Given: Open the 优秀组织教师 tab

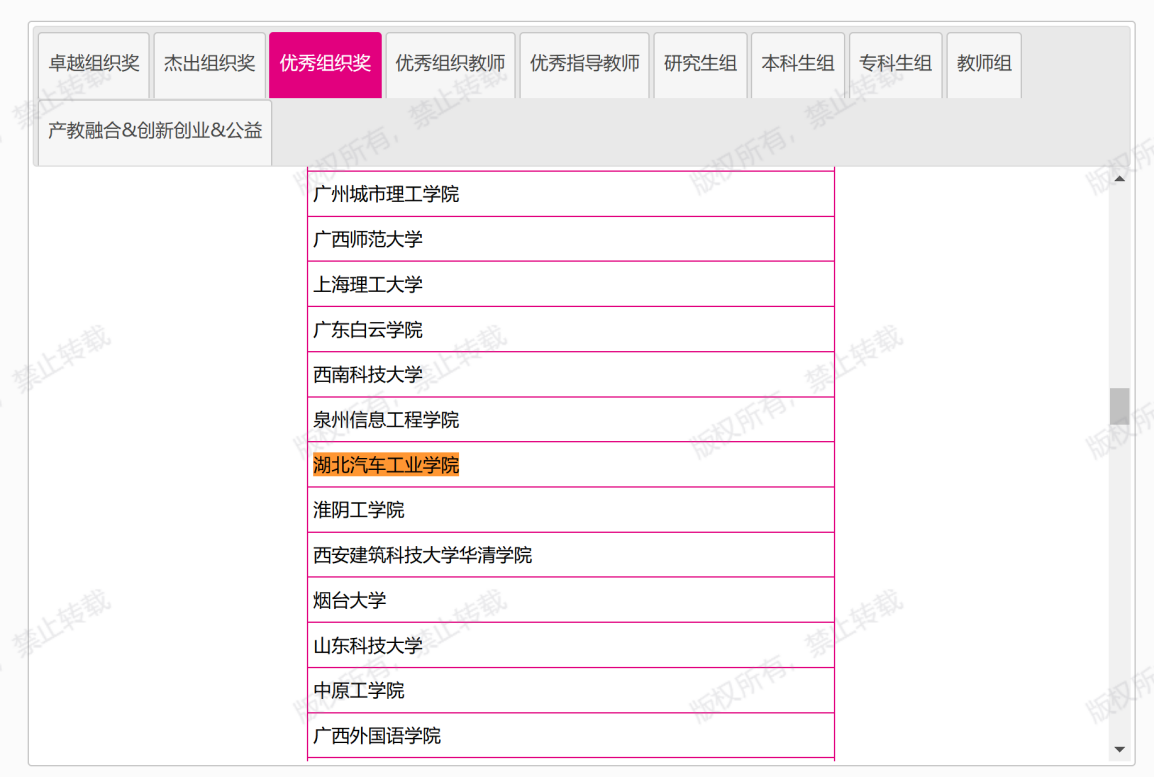Looking at the screenshot, I should 450,64.
